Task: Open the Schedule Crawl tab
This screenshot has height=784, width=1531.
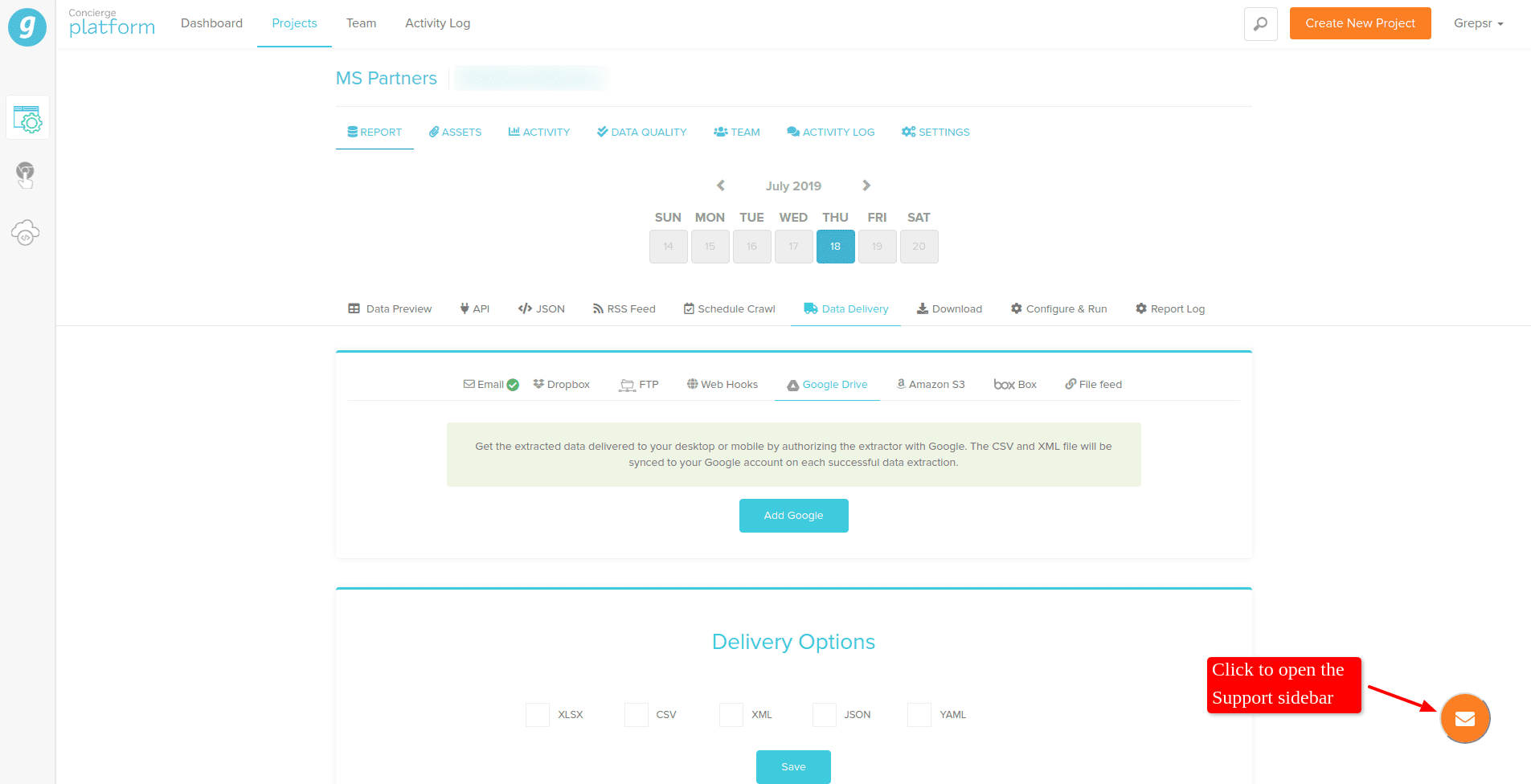Action: (x=729, y=309)
